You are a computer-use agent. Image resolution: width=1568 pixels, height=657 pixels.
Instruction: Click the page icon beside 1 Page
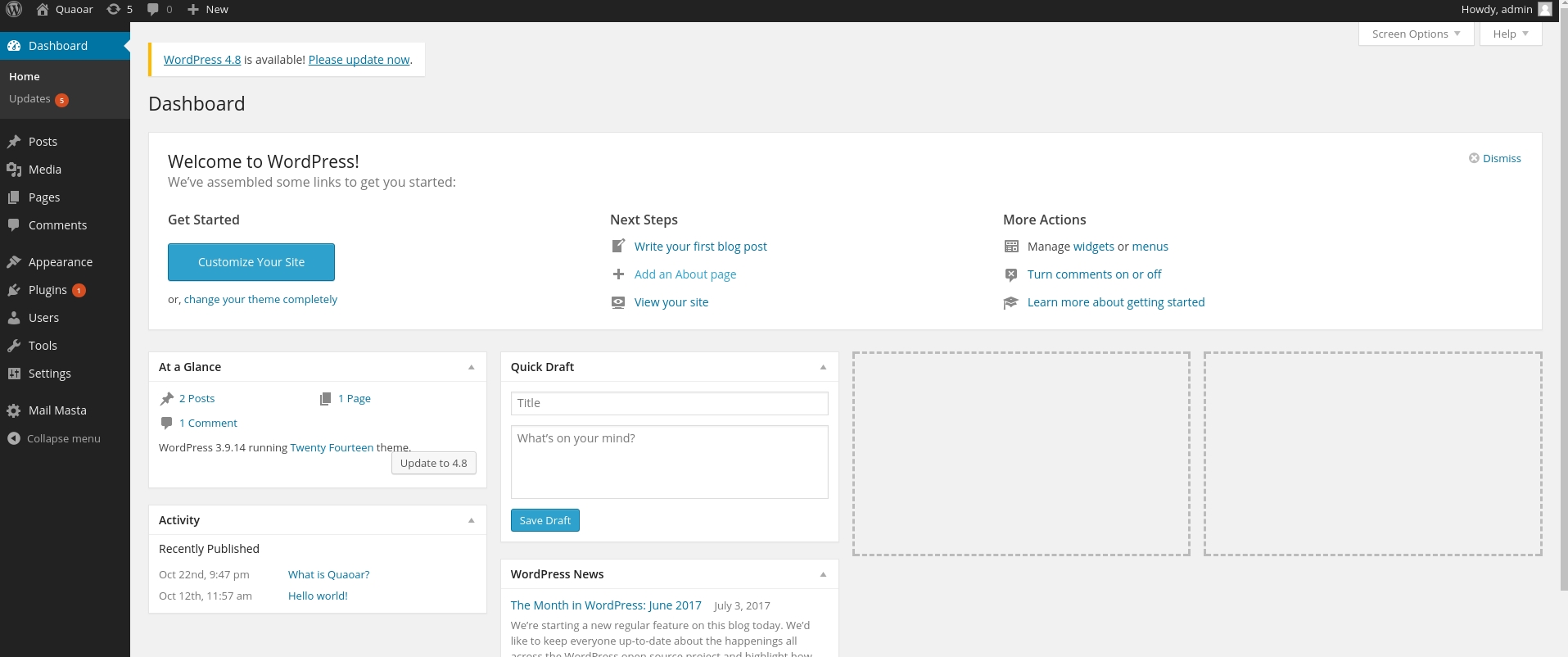[x=325, y=399]
